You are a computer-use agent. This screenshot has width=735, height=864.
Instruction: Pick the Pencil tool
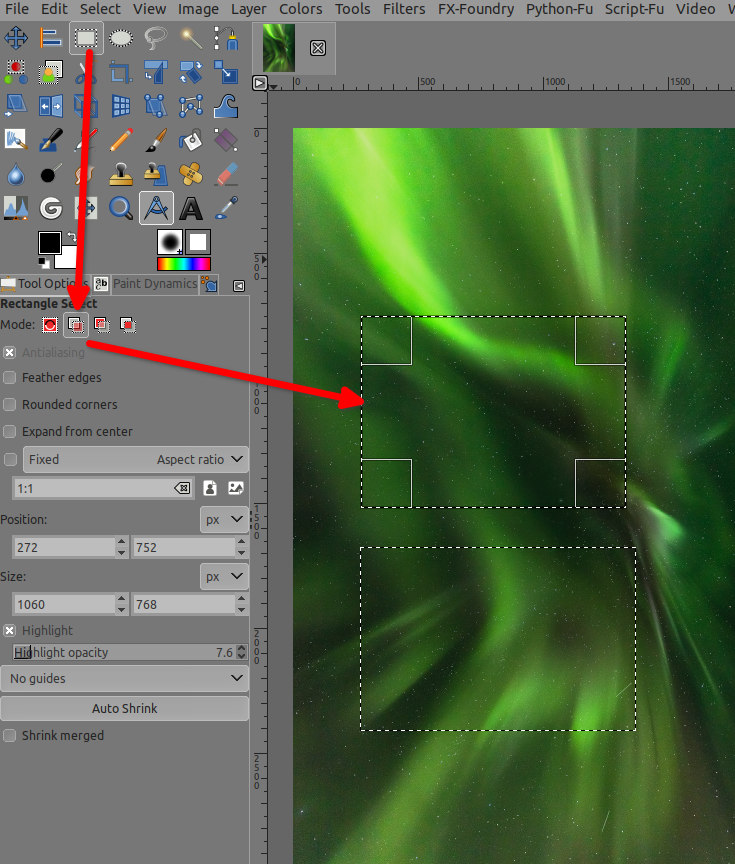pyautogui.click(x=121, y=140)
